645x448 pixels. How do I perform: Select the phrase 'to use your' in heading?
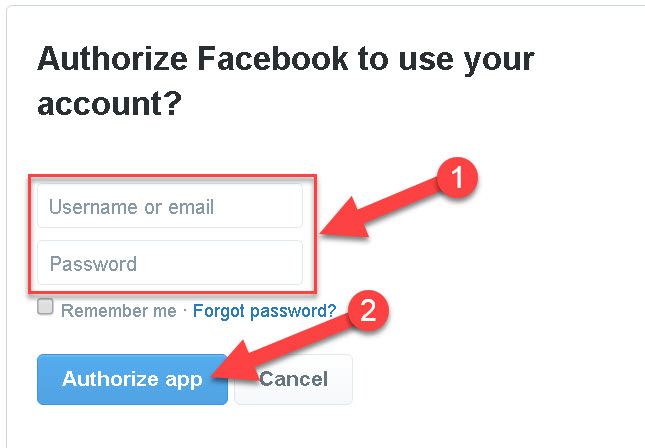[456, 59]
